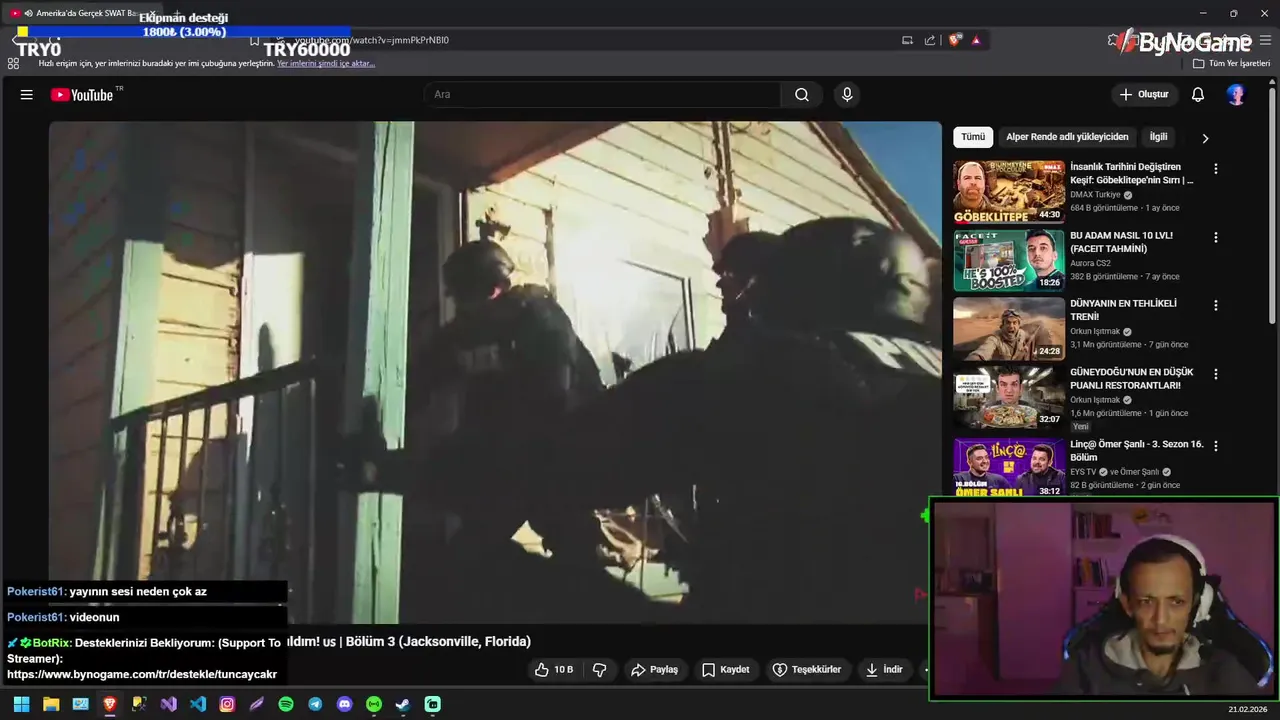This screenshot has width=1280, height=720.
Task: Open the YouTube guide hamburger menu
Action: point(27,95)
